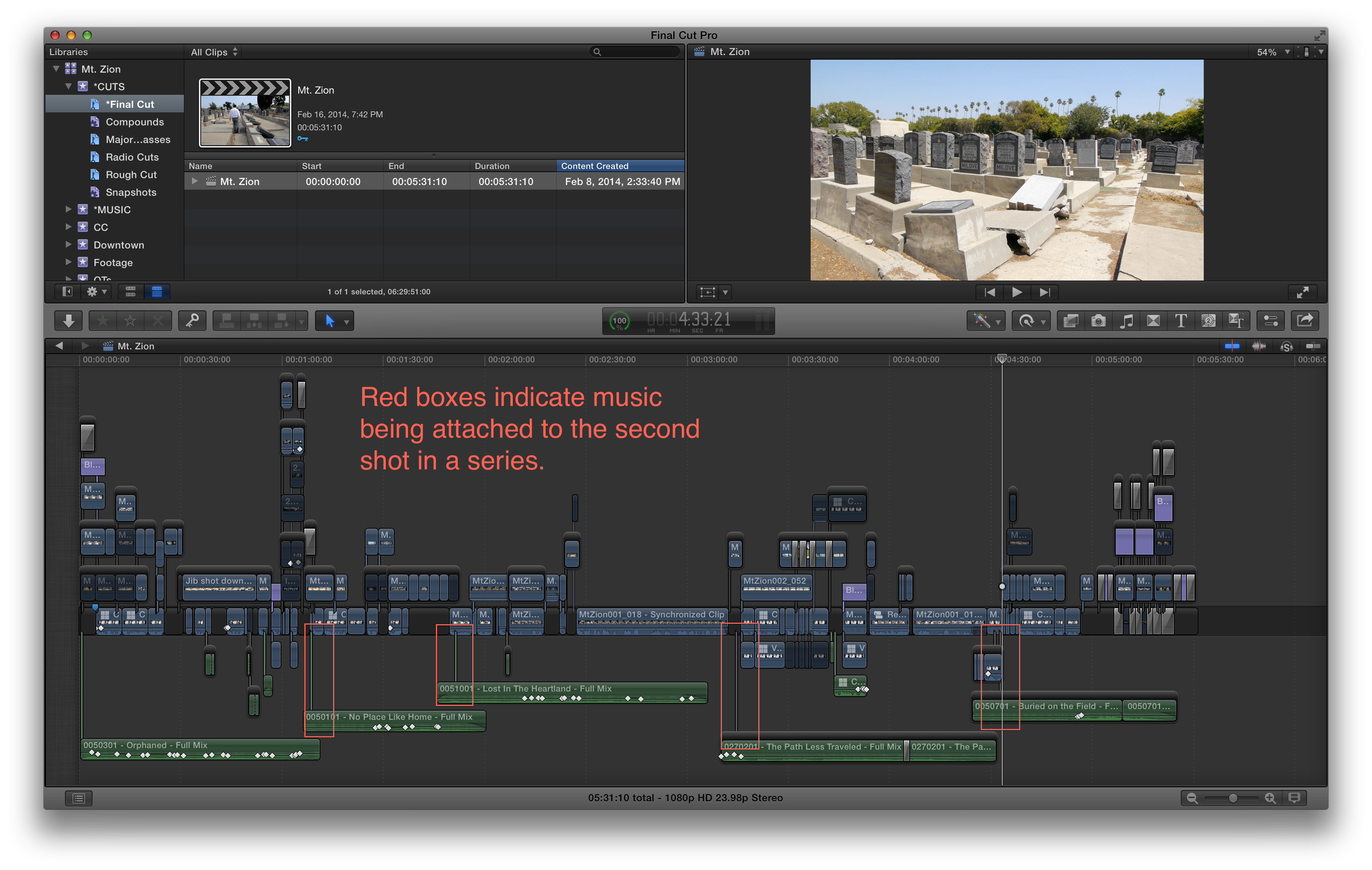The width and height of the screenshot is (1372, 870).
Task: Select the *Final Cut collection
Action: click(114, 104)
